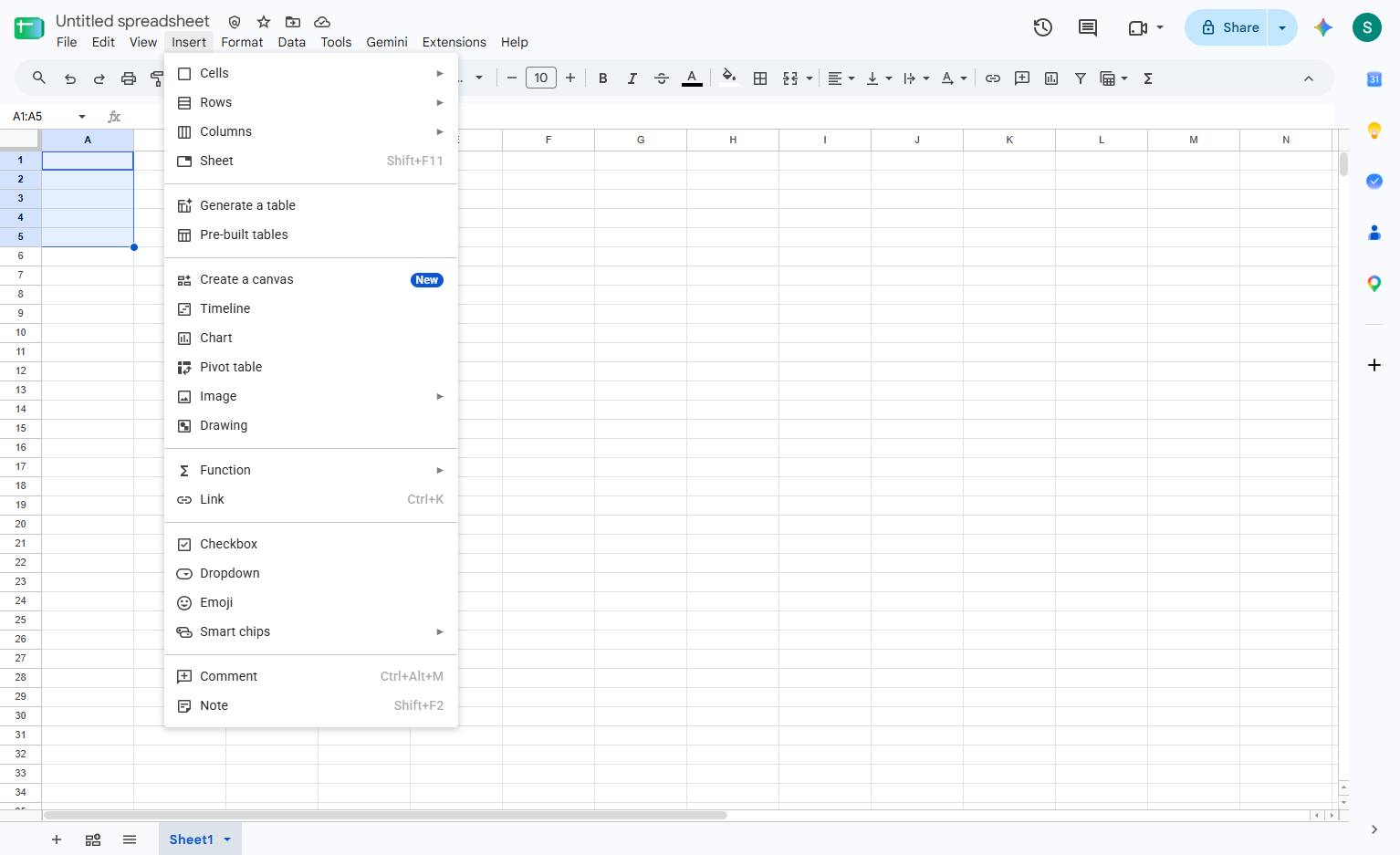1400x855 pixels.
Task: Decrease the font size
Action: (x=512, y=78)
